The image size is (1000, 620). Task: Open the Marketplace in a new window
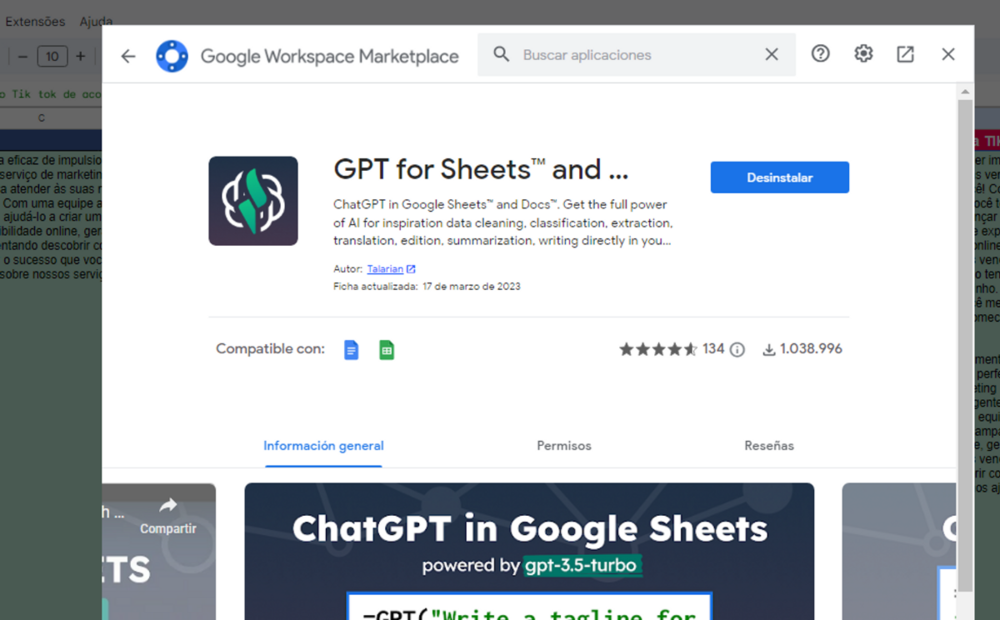[905, 54]
